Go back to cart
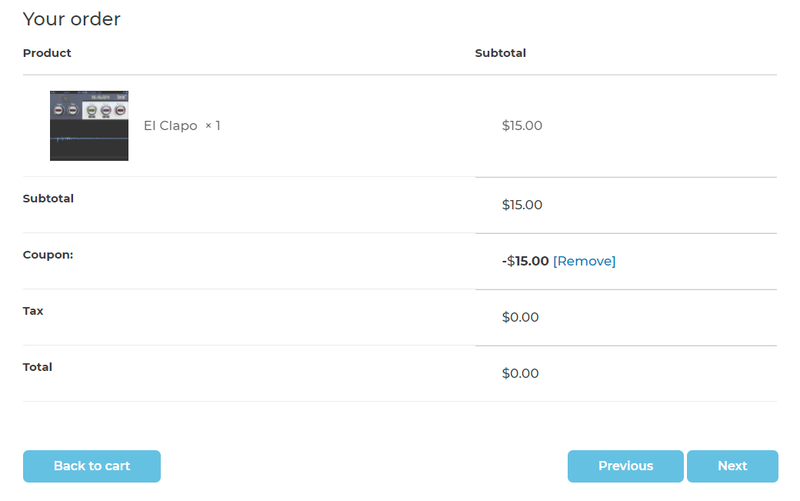This screenshot has width=800, height=501. tap(92, 466)
